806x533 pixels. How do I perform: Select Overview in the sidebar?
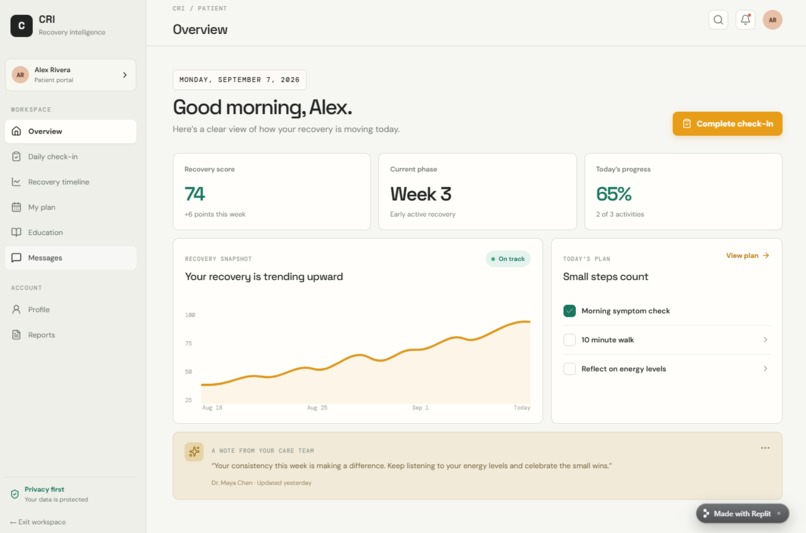coord(70,131)
